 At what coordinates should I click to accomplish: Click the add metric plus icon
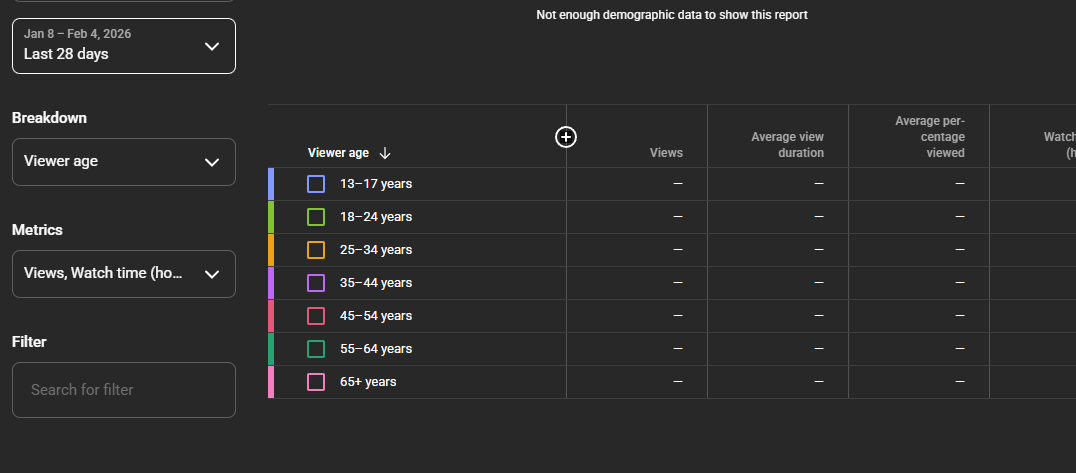pyautogui.click(x=566, y=137)
